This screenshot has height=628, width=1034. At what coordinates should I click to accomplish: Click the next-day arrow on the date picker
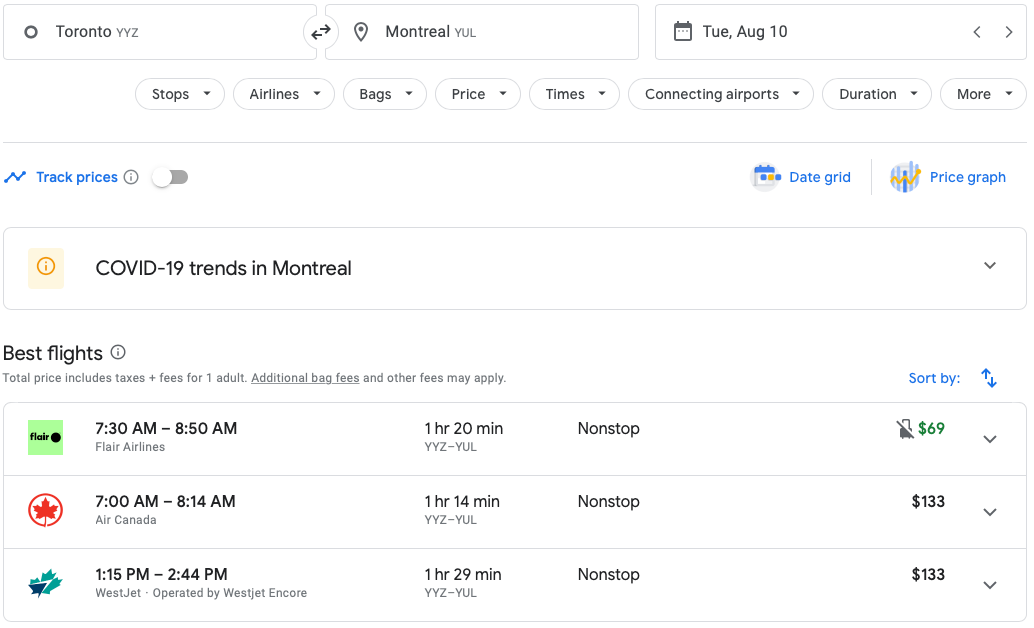point(1010,31)
